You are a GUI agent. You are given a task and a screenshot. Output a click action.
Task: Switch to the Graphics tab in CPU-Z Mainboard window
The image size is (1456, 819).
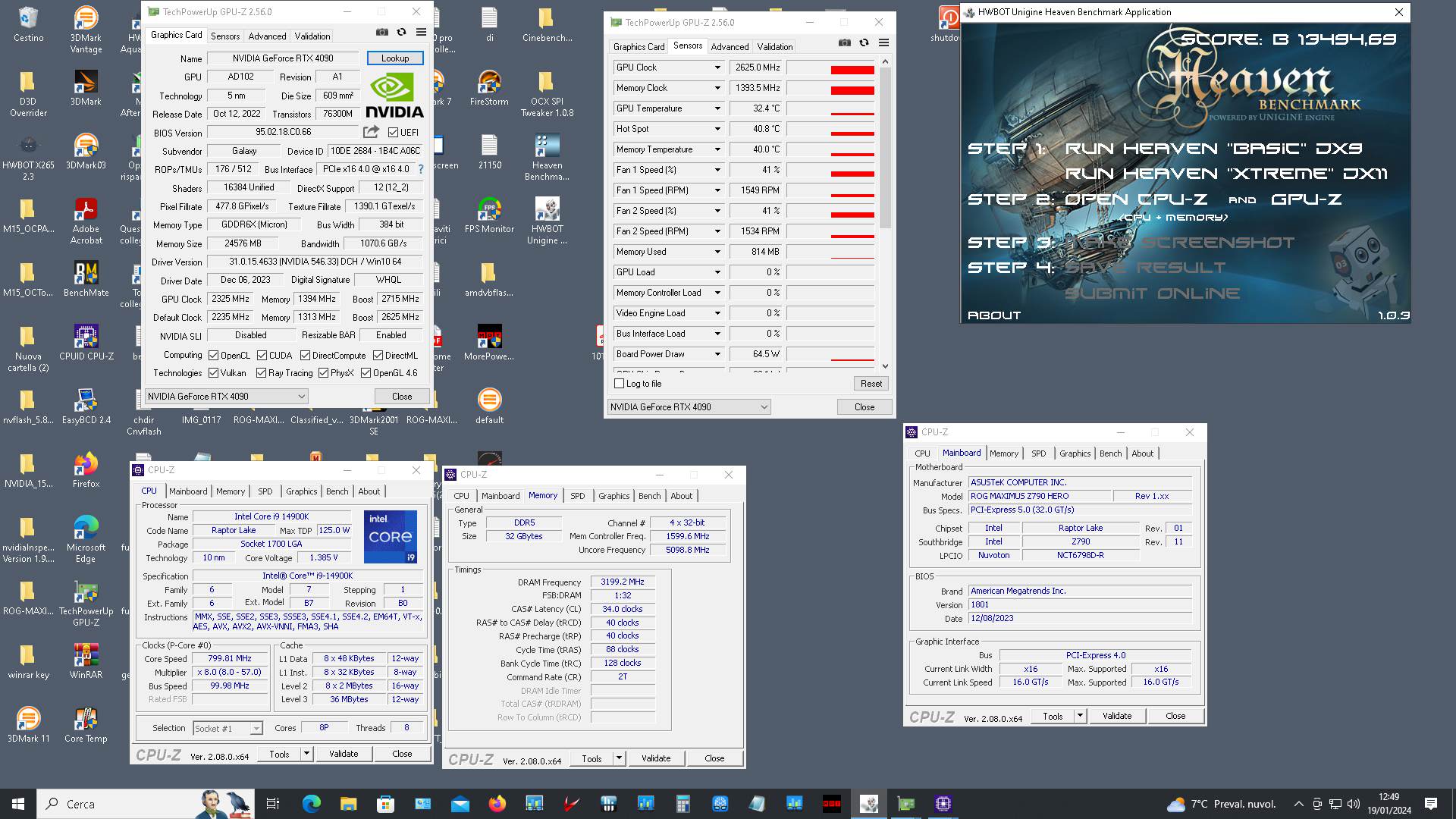tap(1075, 453)
